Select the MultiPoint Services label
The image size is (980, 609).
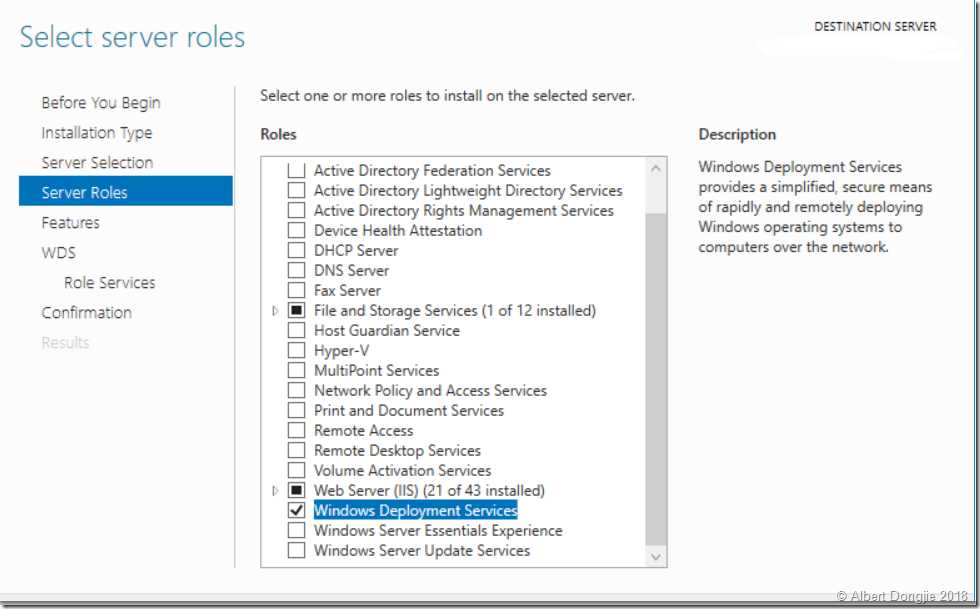point(377,370)
